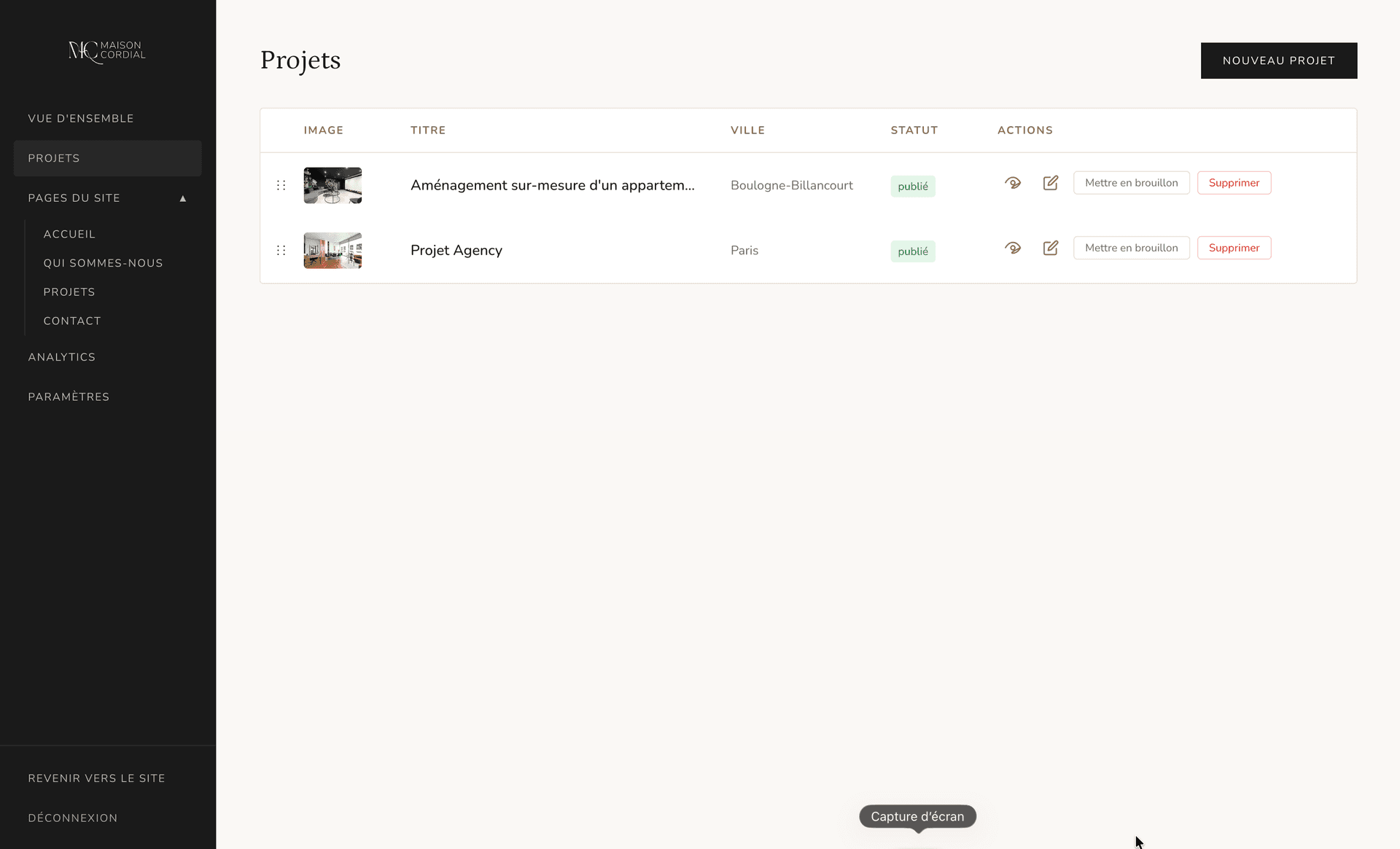
Task: Edit the Boulogne-Billancourt project via pencil icon
Action: 1050,183
